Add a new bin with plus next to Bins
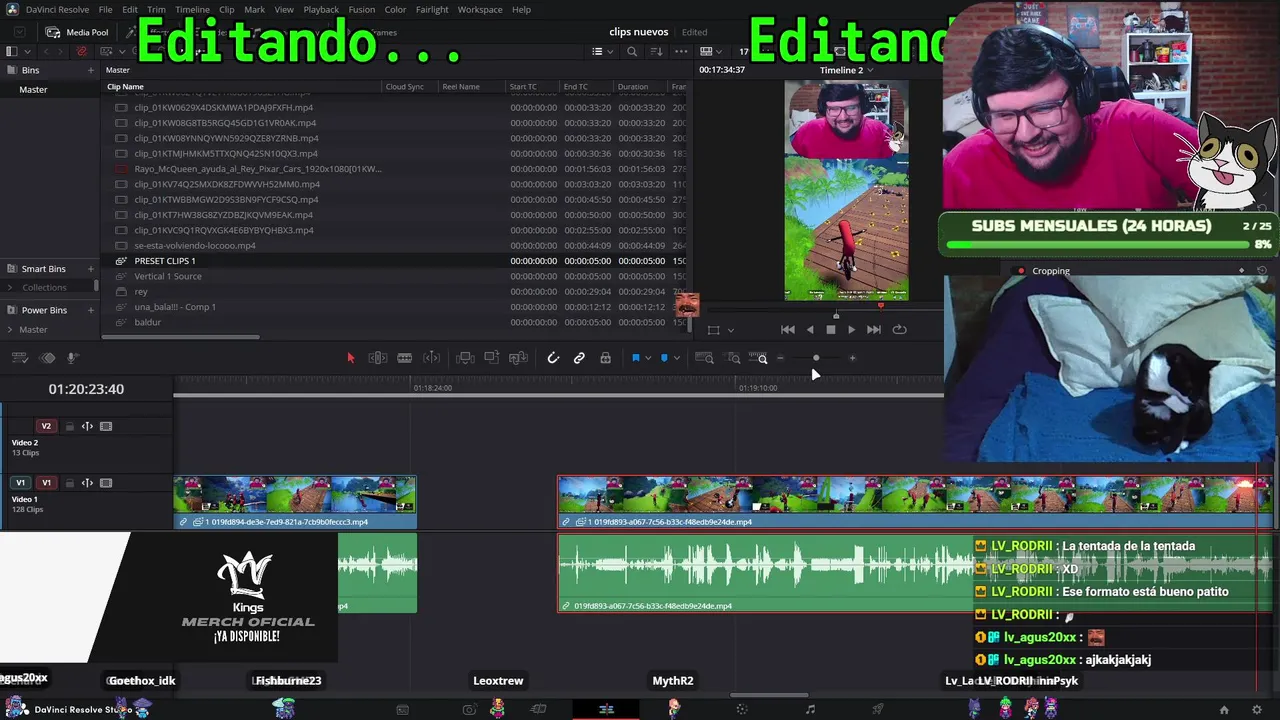 point(91,70)
